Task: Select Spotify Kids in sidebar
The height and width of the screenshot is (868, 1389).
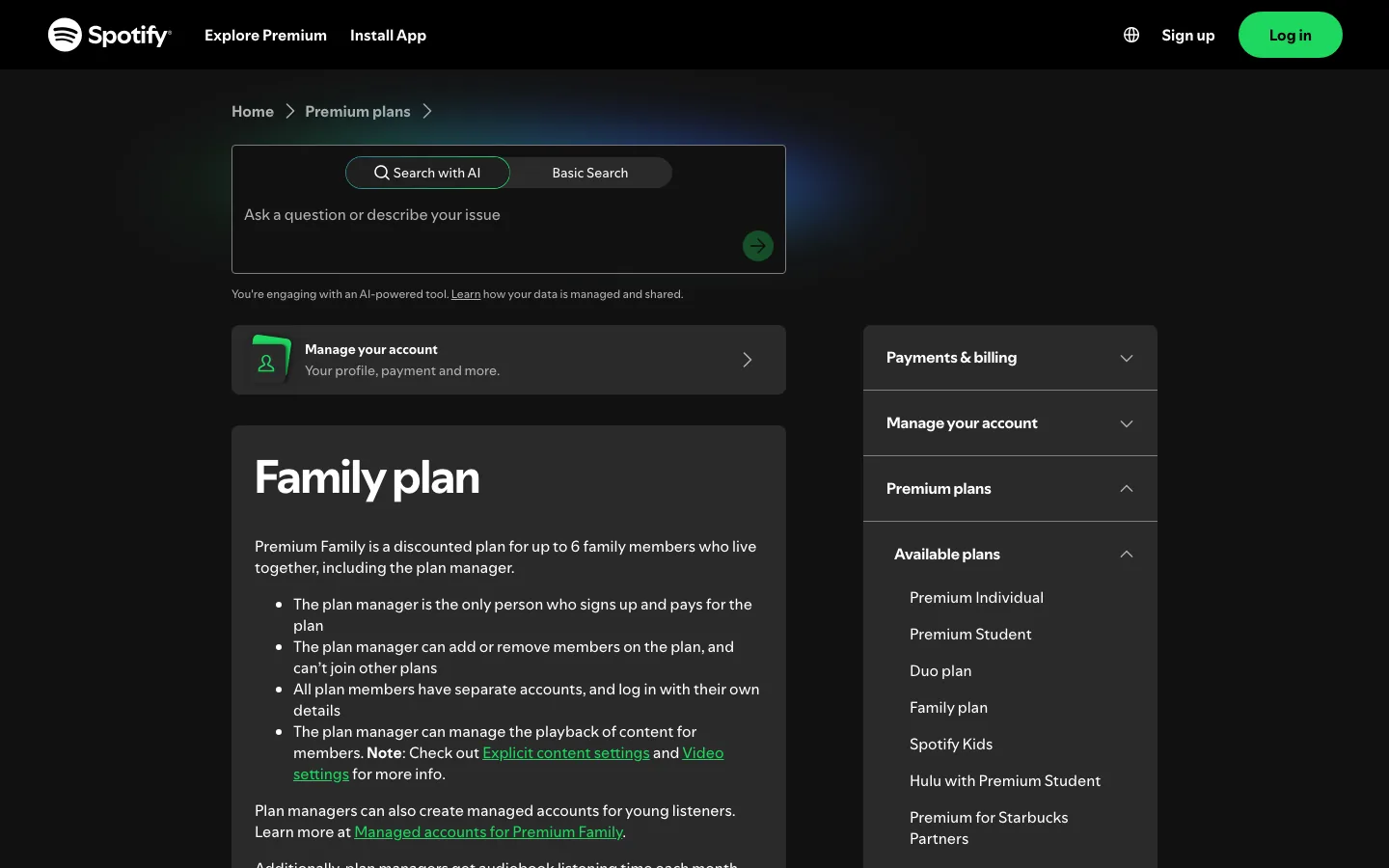Action: click(951, 745)
